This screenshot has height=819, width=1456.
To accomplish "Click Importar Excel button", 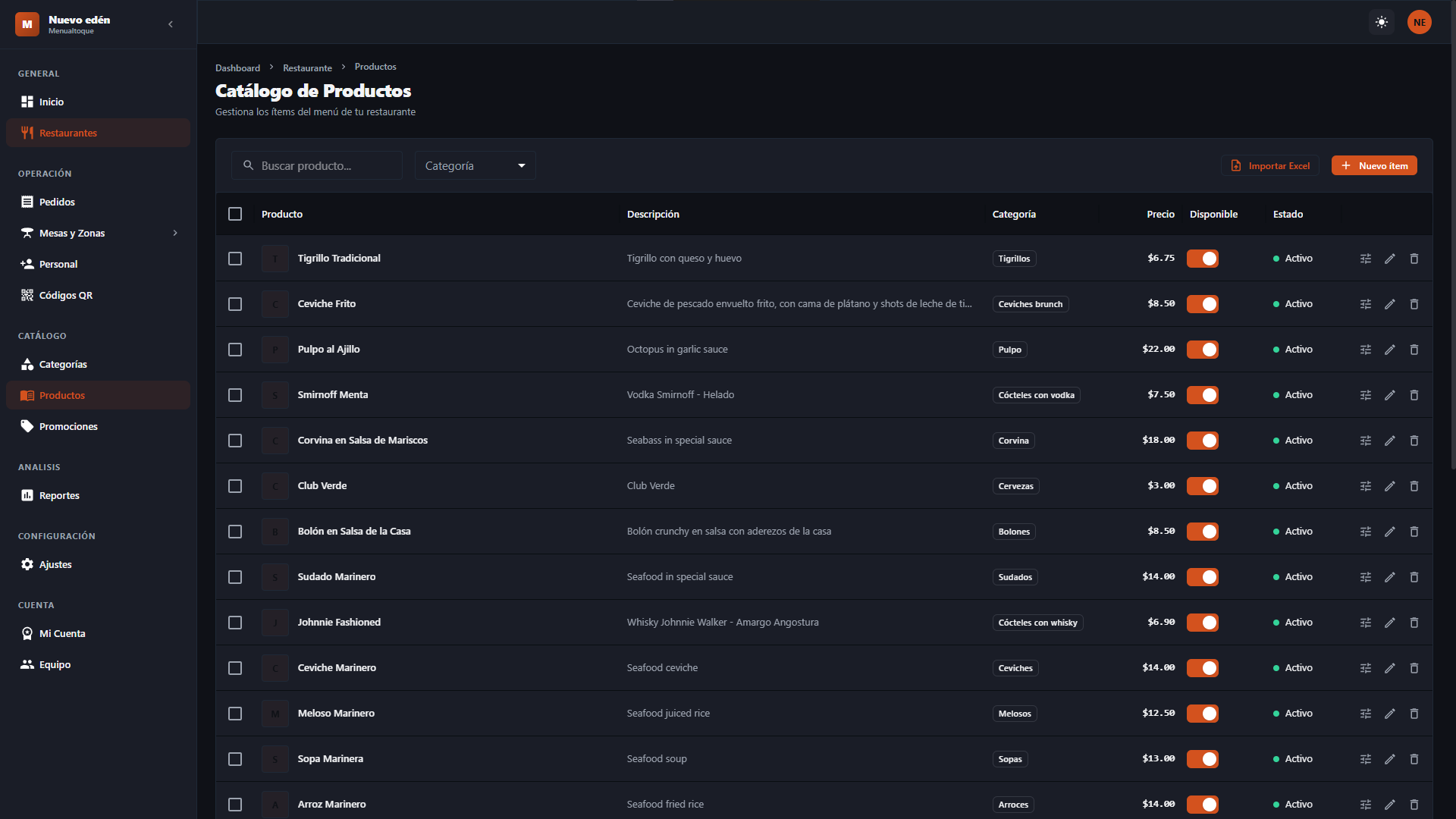I will coord(1270,165).
